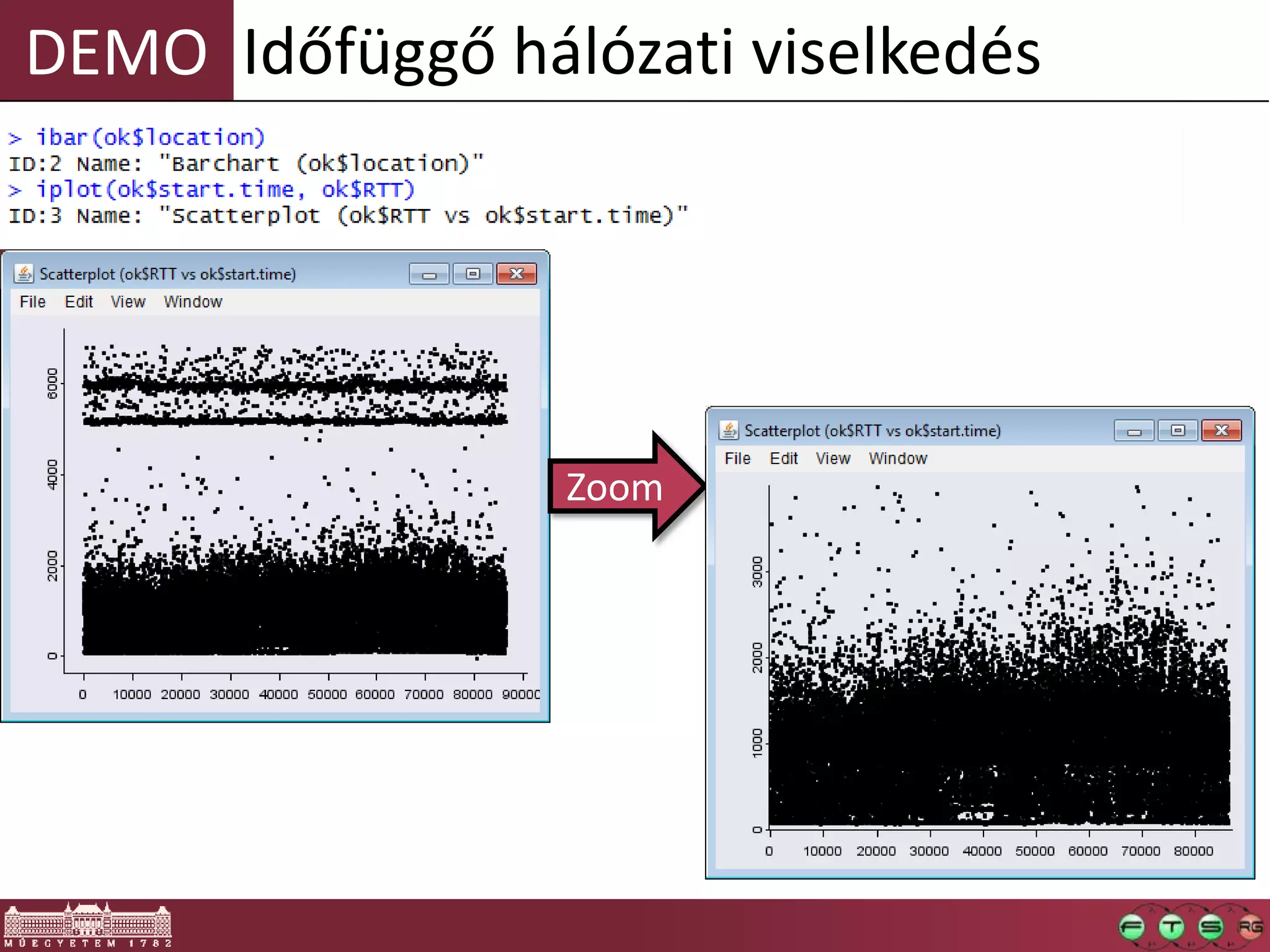Click the 'ID:3 Name: Scatterplot' output line
1270x952 pixels.
click(349, 215)
